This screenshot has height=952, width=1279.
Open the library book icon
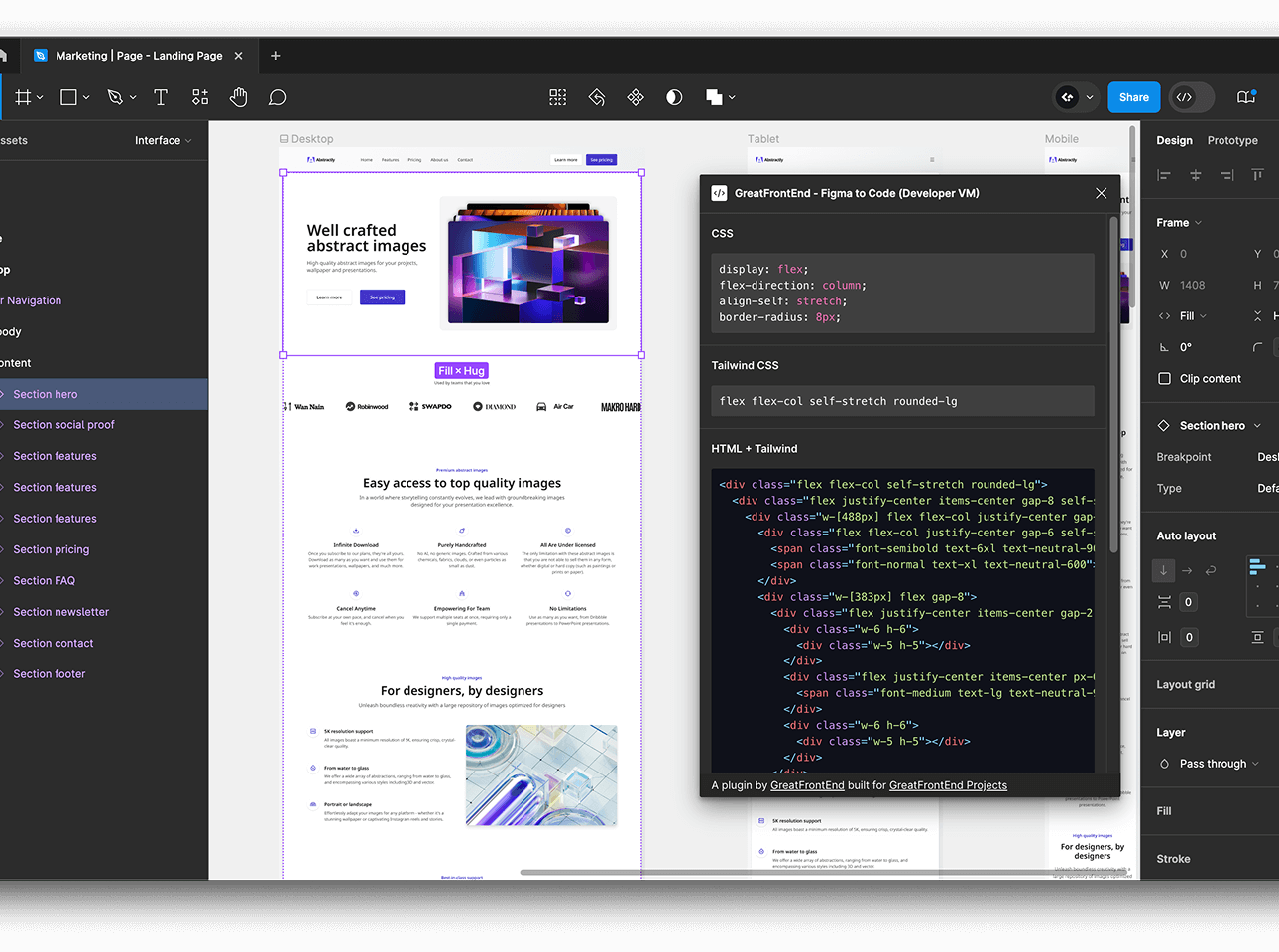[x=1246, y=97]
